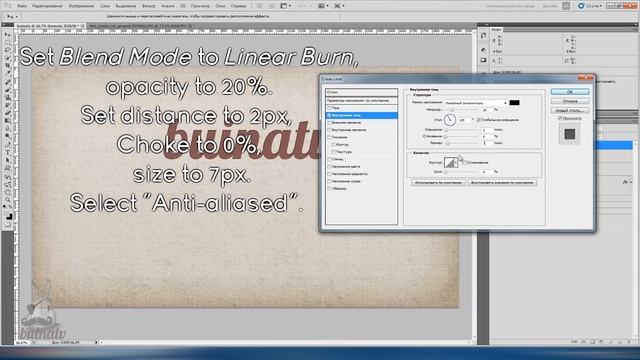Select the Shape tool
Screen dimensions: 640x360
(9, 168)
